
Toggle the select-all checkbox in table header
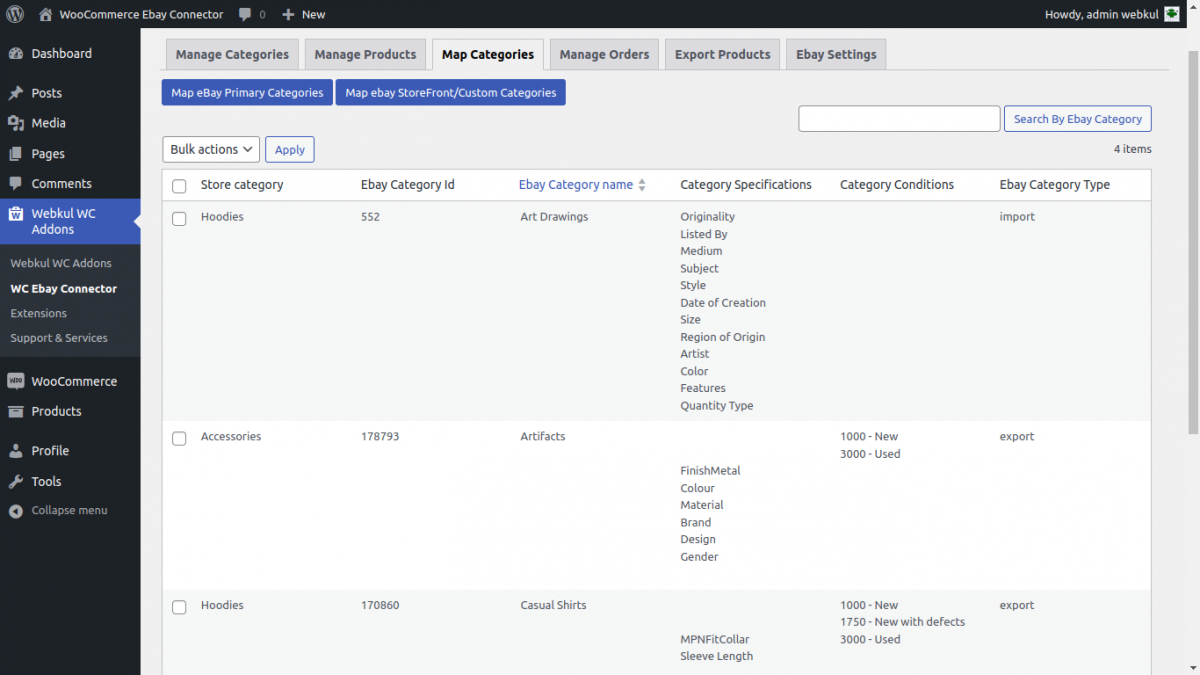(x=179, y=186)
